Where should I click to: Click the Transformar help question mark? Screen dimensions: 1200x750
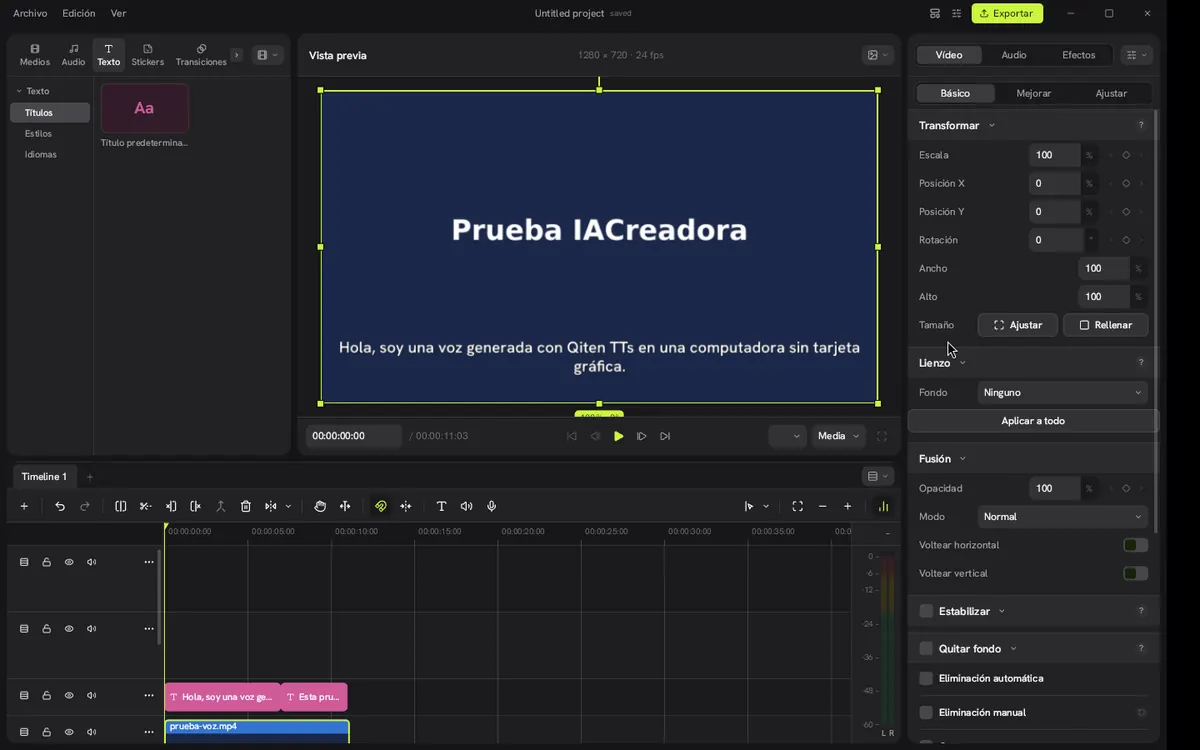click(1141, 125)
